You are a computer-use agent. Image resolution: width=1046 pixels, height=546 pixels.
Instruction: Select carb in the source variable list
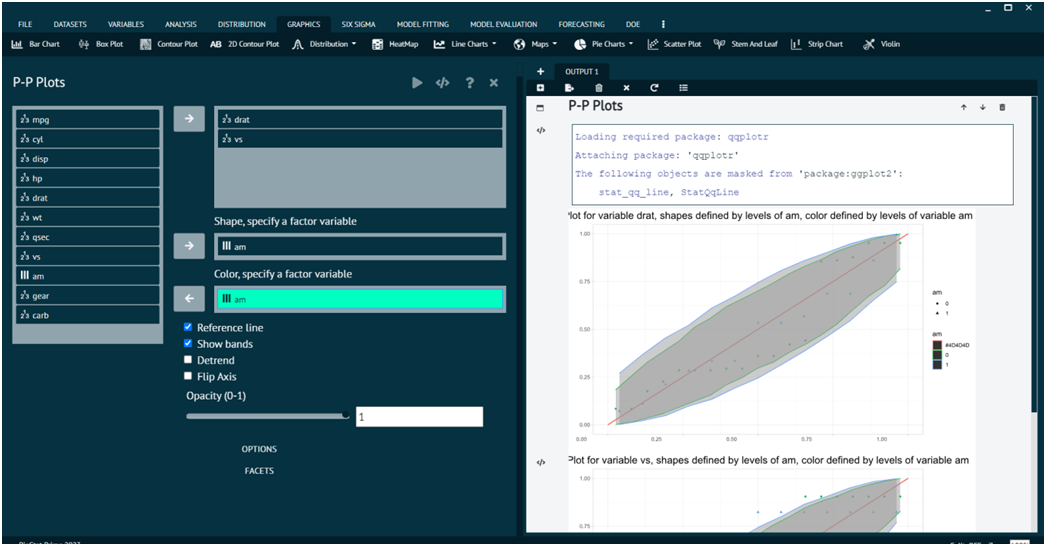(x=87, y=315)
